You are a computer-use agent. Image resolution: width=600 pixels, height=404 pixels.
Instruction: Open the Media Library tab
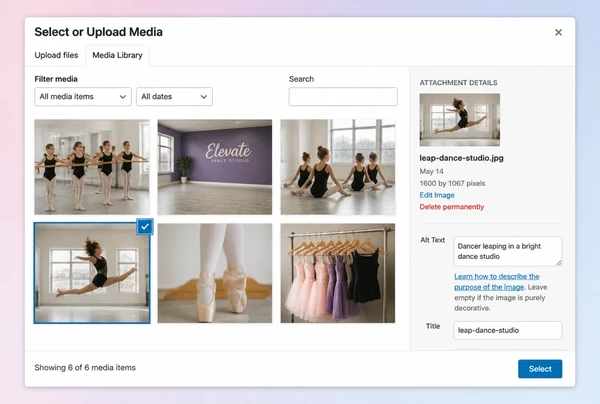click(x=117, y=55)
